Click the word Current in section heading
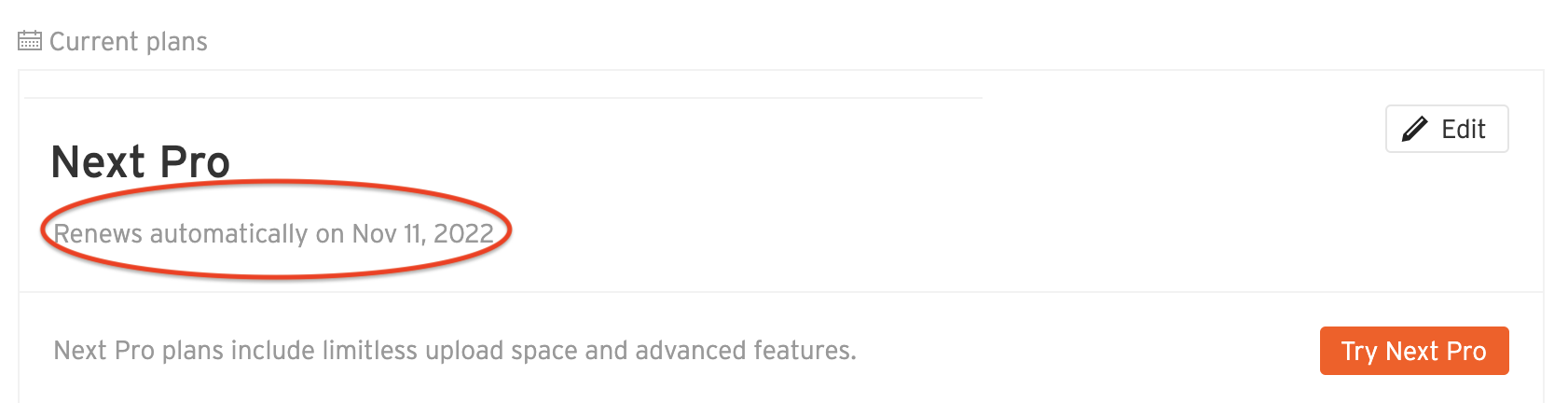 93,42
